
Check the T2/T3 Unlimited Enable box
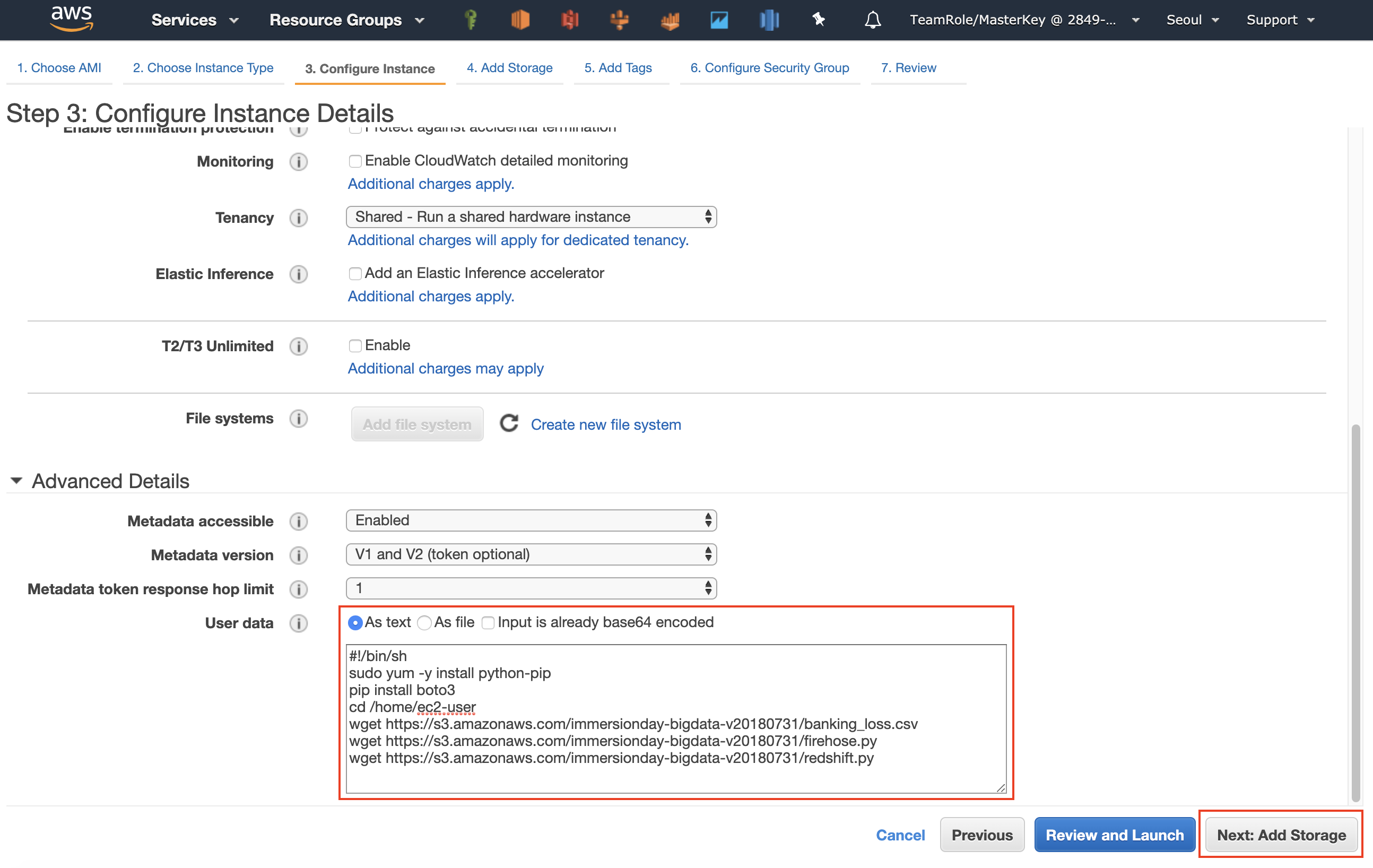pyautogui.click(x=355, y=345)
